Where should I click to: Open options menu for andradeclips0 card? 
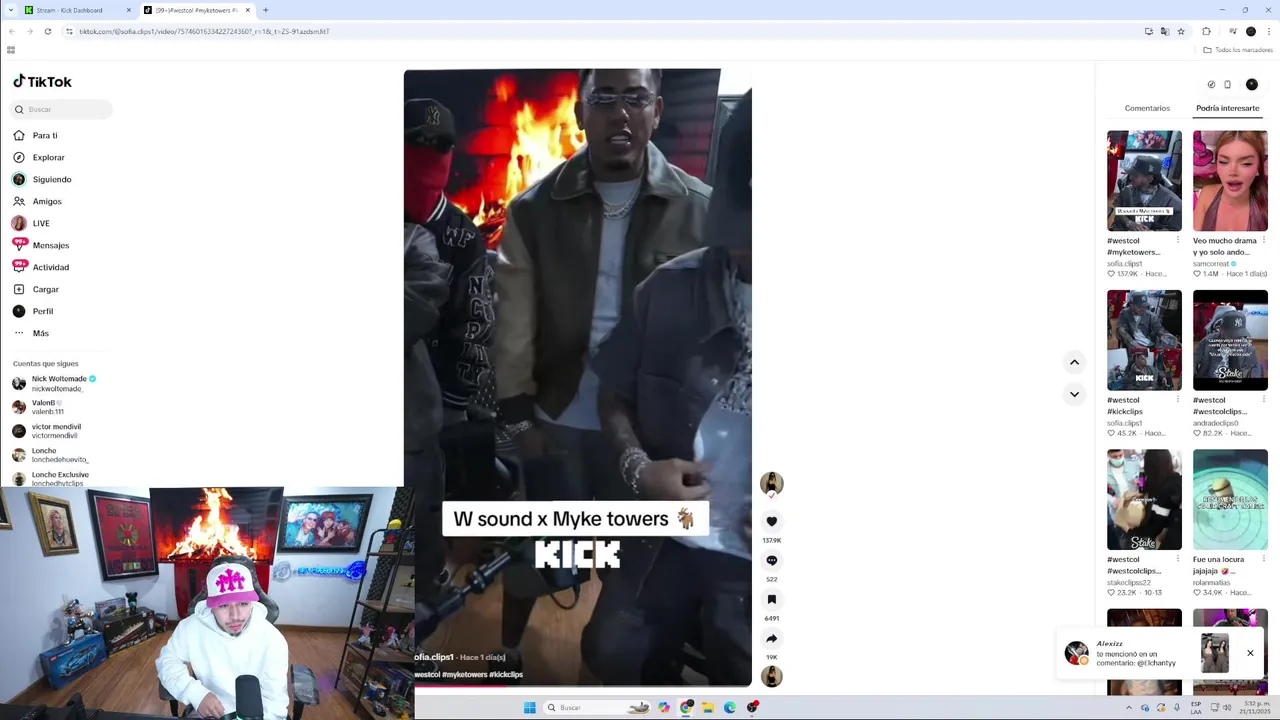pos(1263,399)
